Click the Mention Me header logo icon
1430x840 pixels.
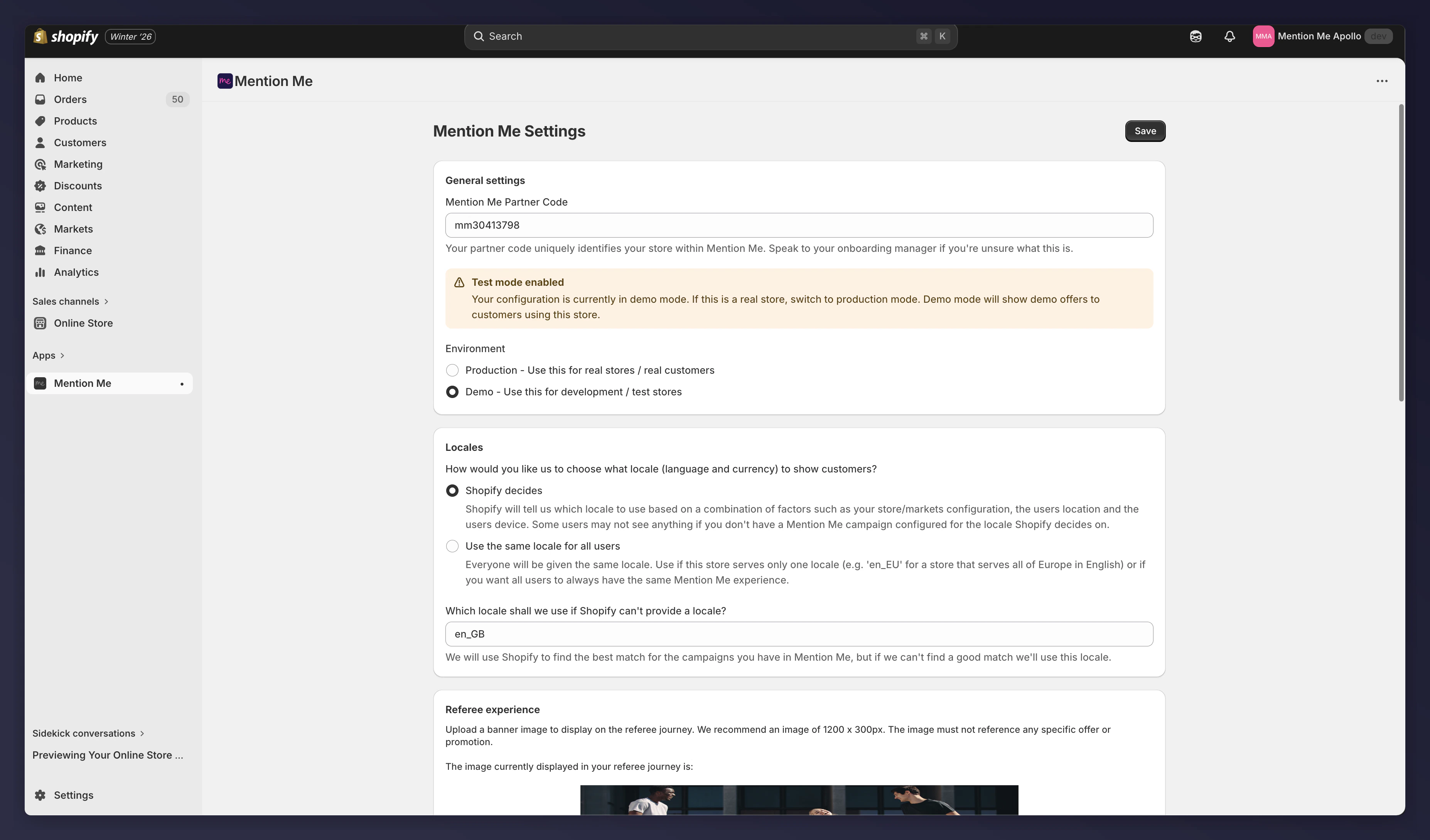(225, 81)
